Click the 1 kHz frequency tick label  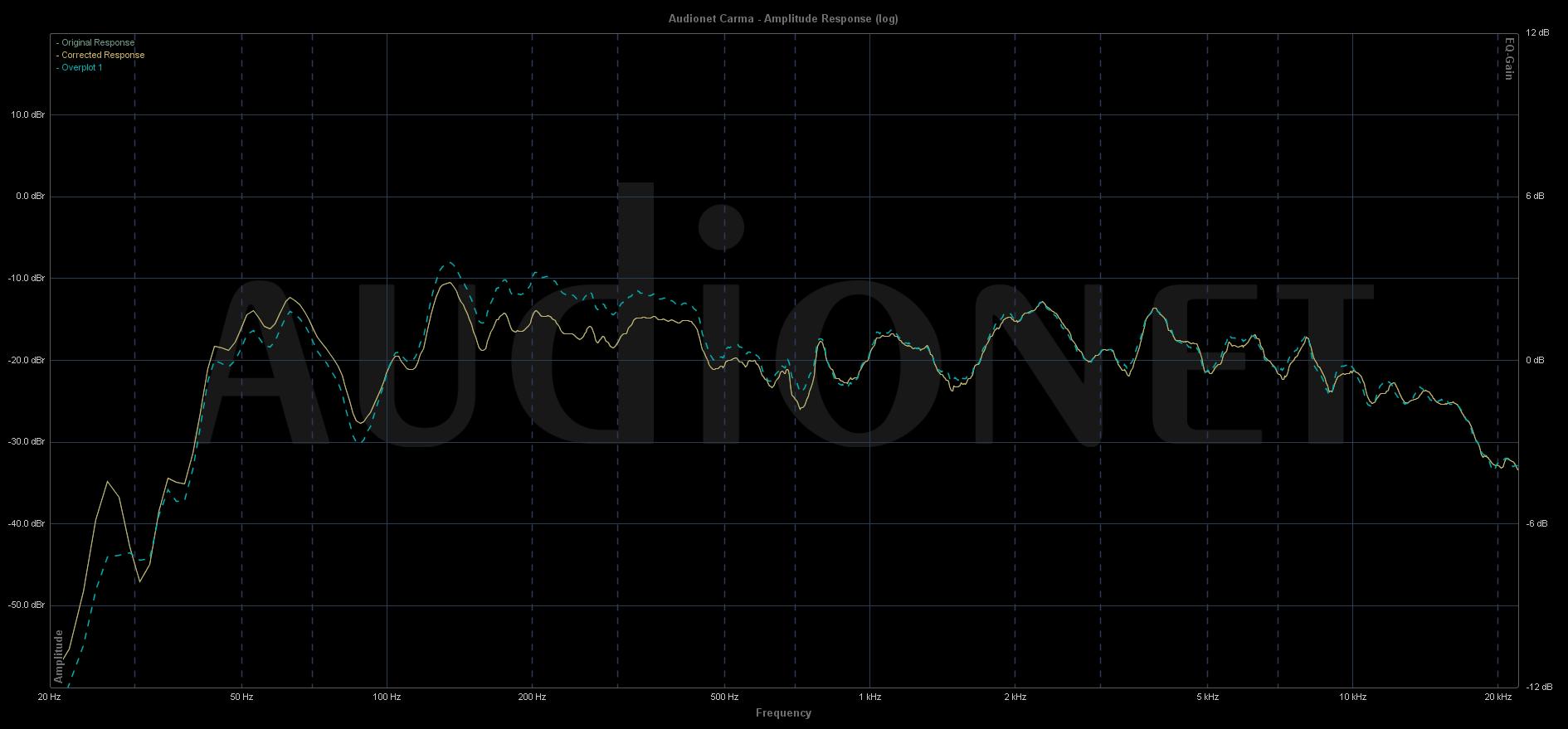tap(869, 697)
